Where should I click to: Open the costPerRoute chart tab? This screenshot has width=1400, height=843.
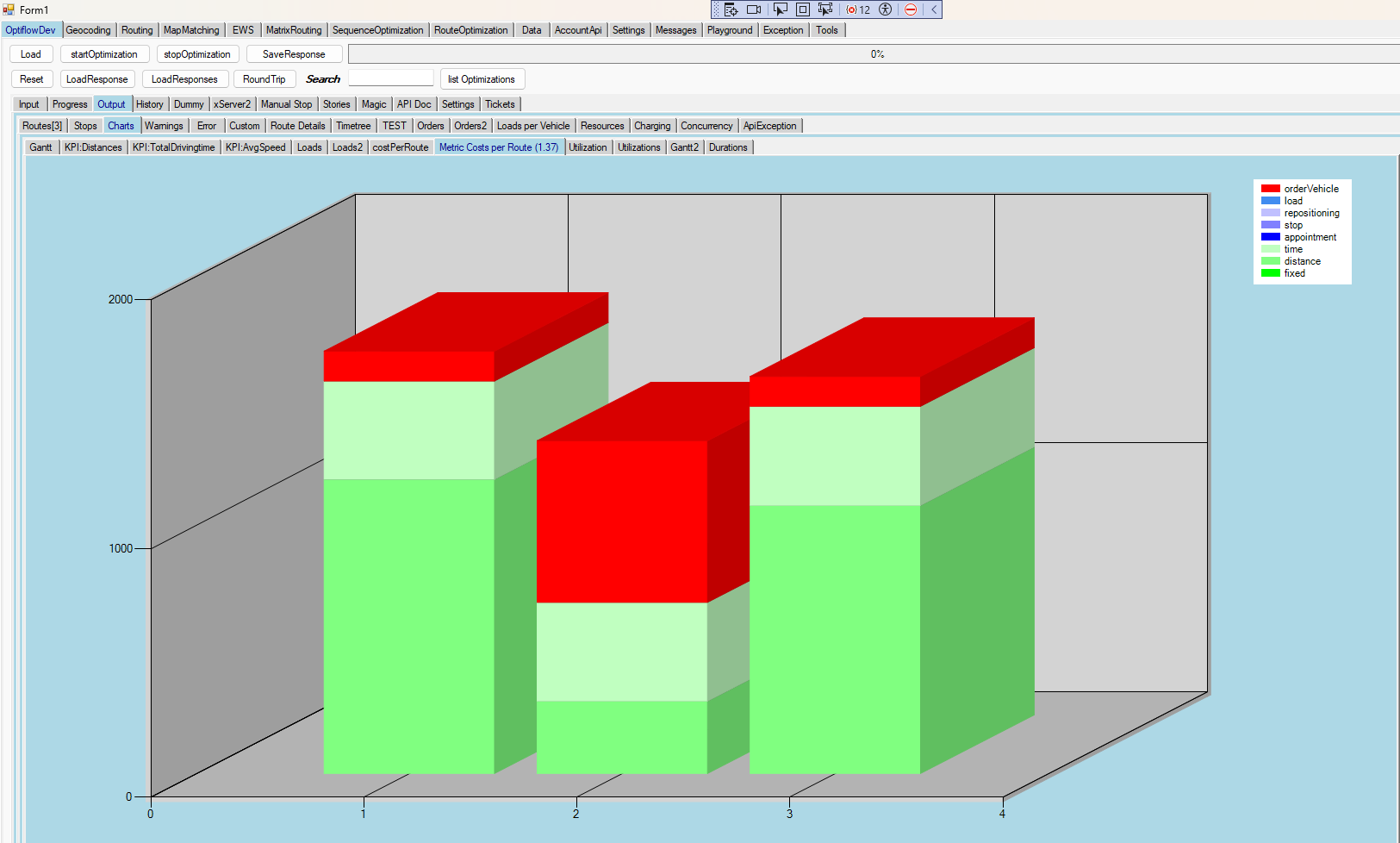click(x=400, y=147)
